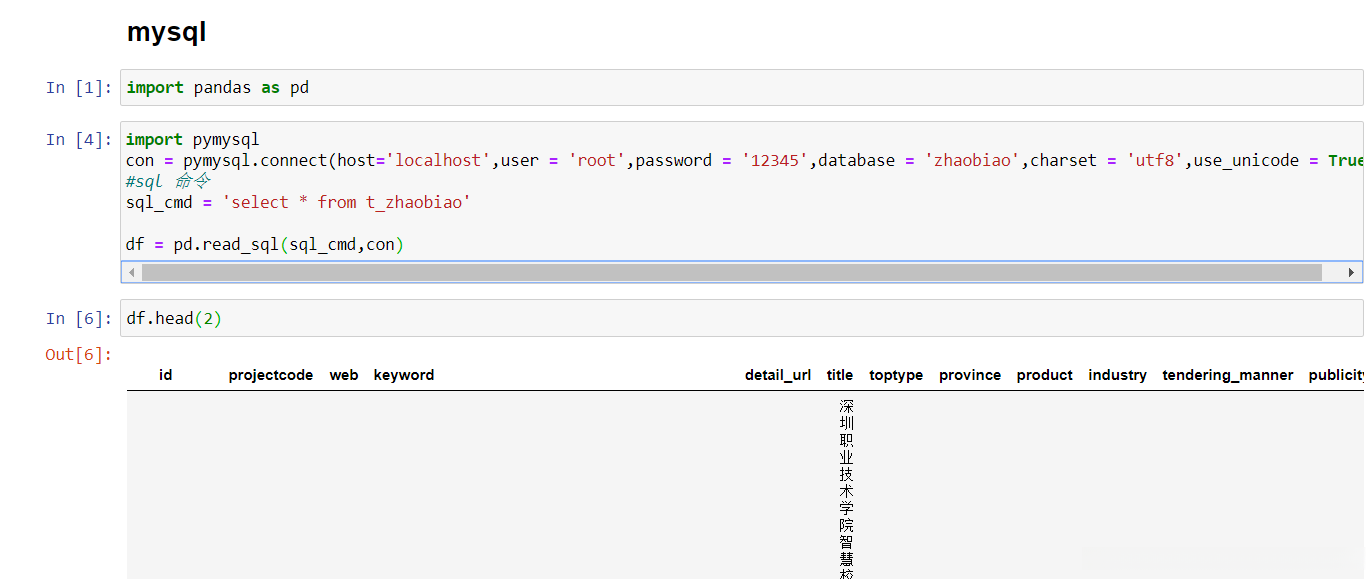Click the sql_cmd select statement line

[x=298, y=203]
